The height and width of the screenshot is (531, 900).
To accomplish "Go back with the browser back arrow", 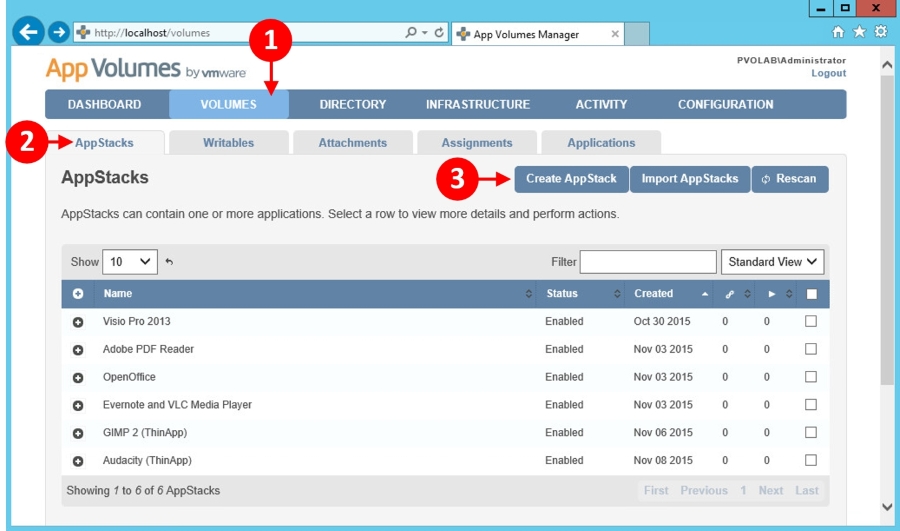I will pyautogui.click(x=28, y=31).
